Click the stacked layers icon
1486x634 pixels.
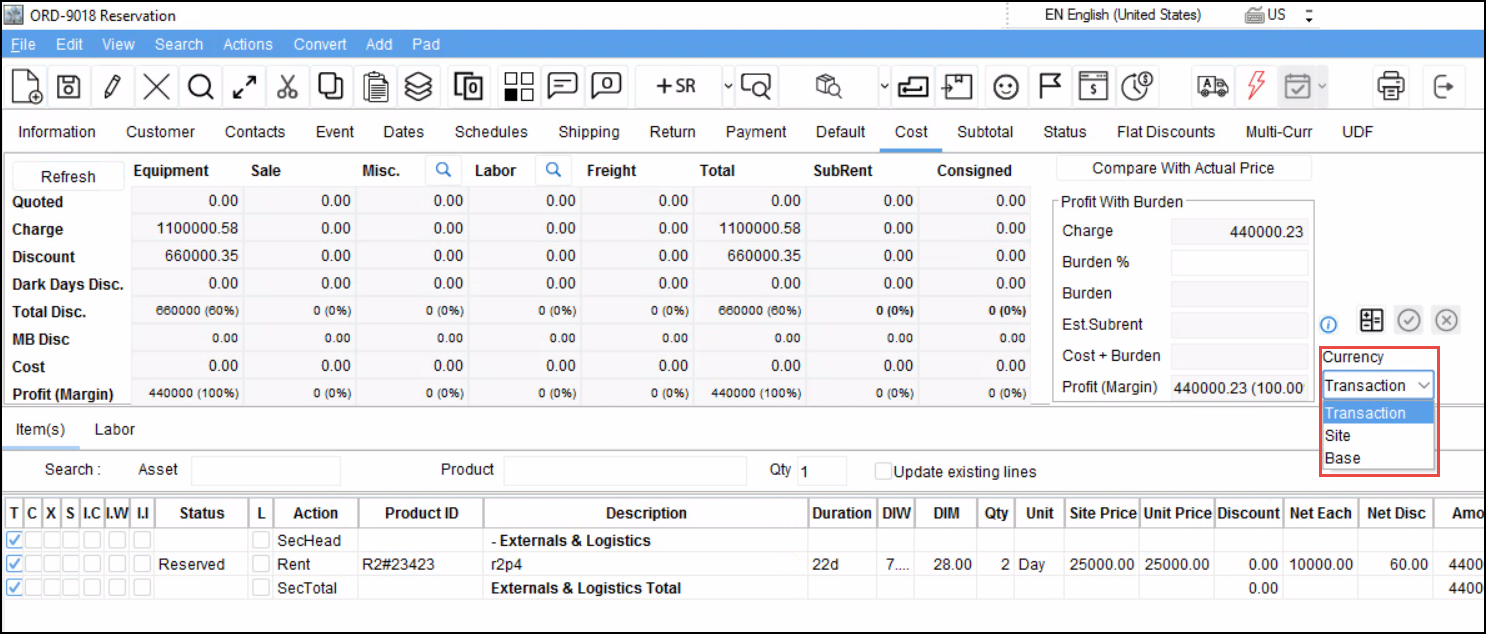[x=418, y=87]
